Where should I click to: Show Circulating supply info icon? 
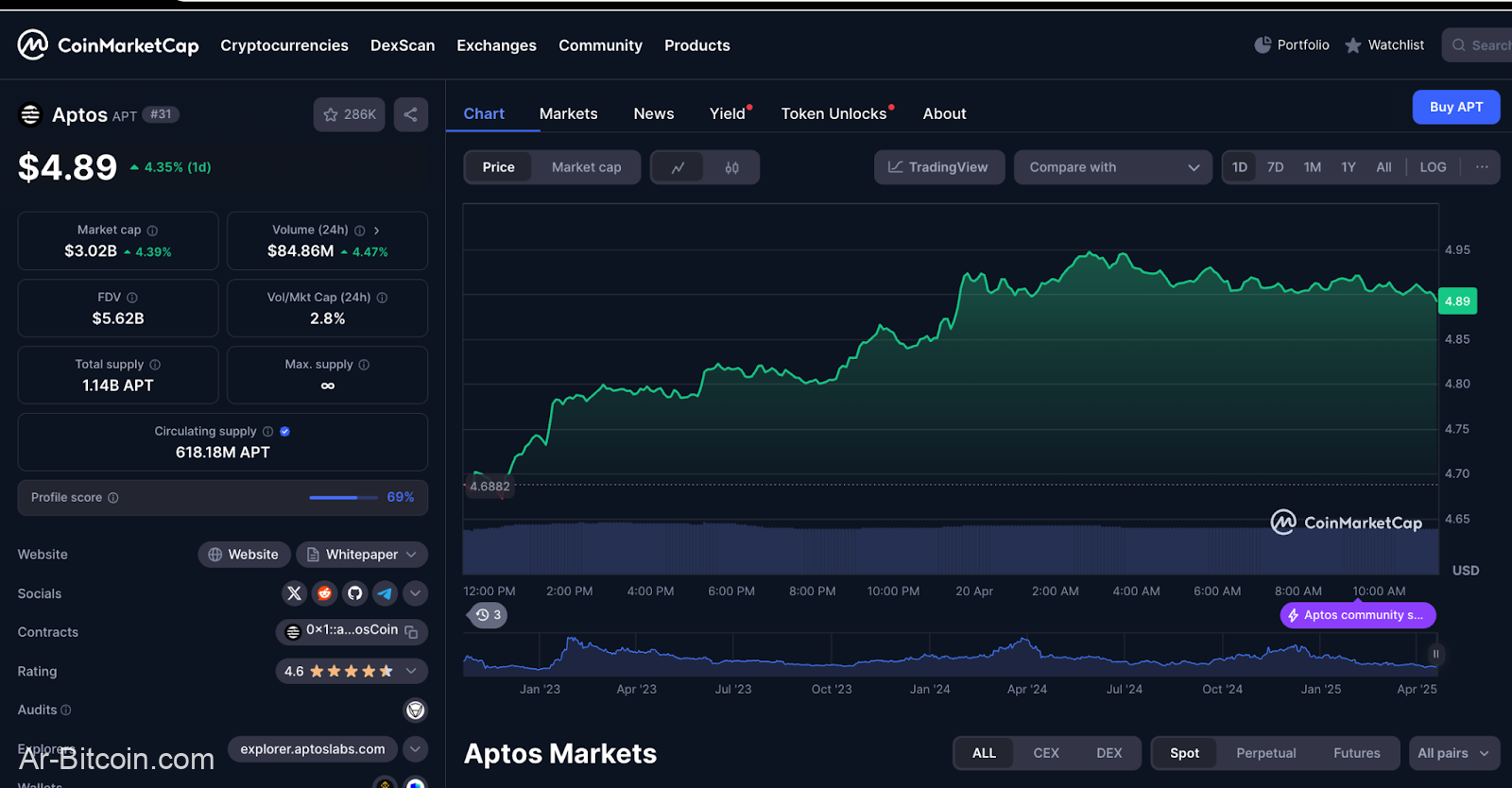(x=267, y=432)
